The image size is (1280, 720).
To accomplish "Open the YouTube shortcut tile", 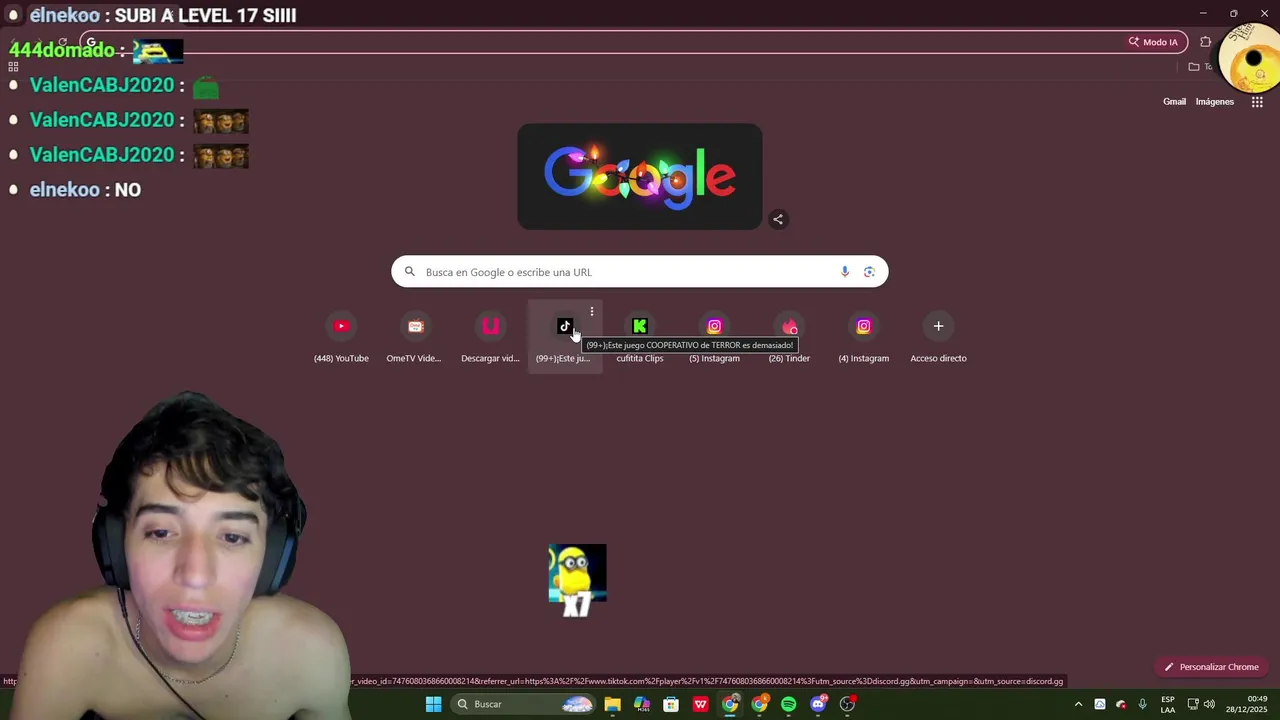I will [x=341, y=337].
